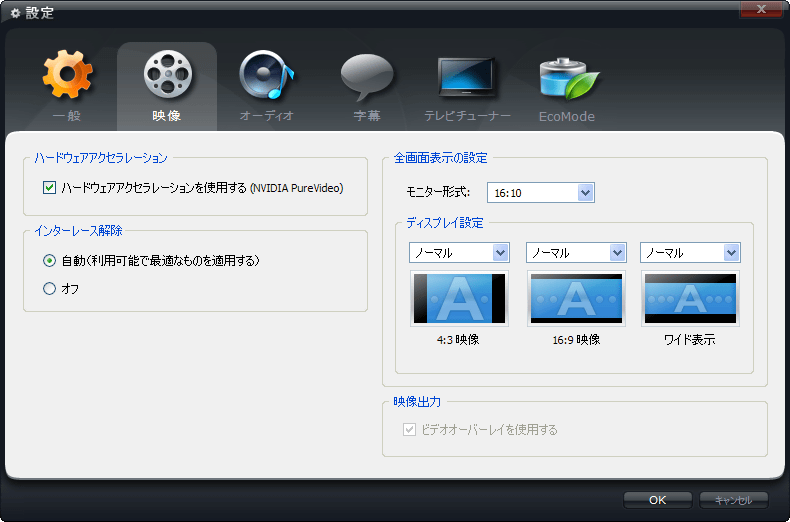This screenshot has width=790, height=522.
Task: Open the EcoMode battery leaf icon
Action: pyautogui.click(x=568, y=78)
